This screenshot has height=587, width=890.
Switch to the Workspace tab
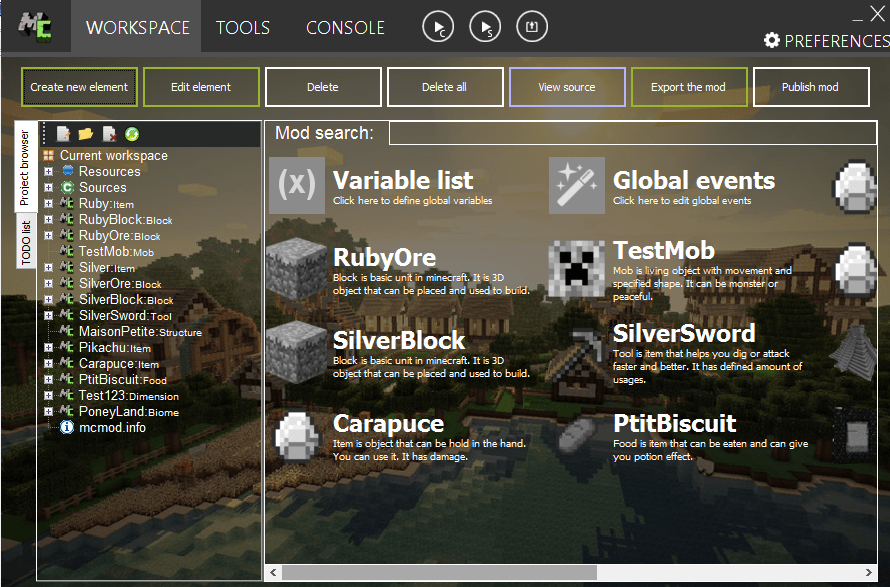coord(137,27)
